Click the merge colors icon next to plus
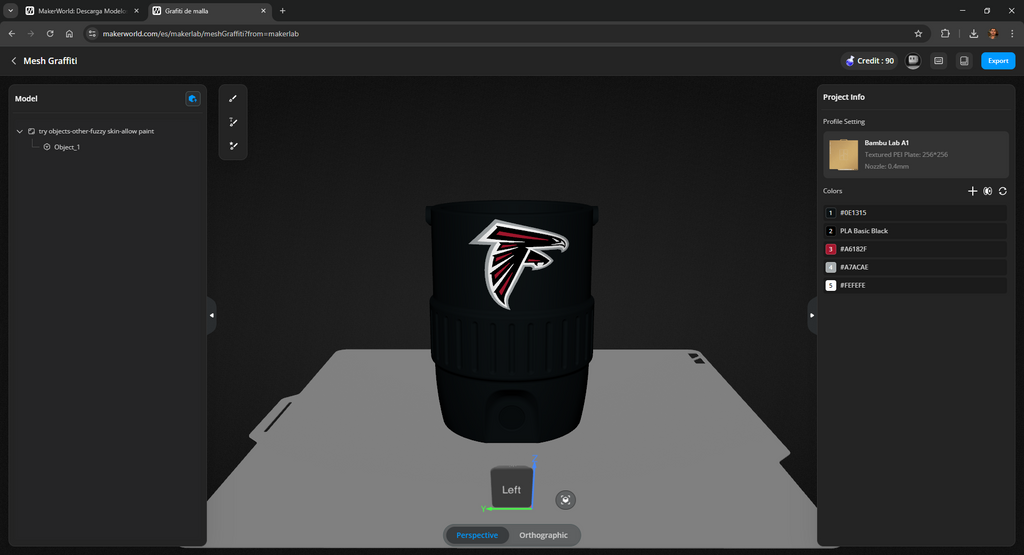Viewport: 1024px width, 555px height. coord(987,191)
